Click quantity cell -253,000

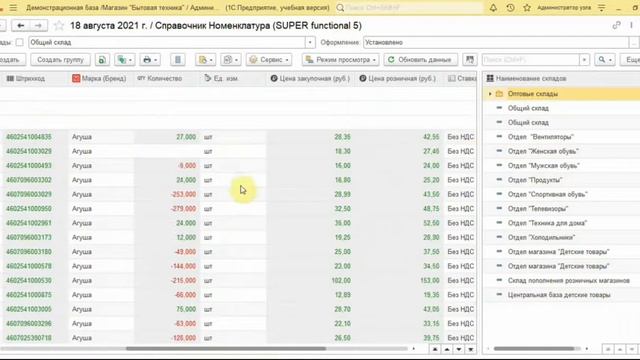coord(183,194)
